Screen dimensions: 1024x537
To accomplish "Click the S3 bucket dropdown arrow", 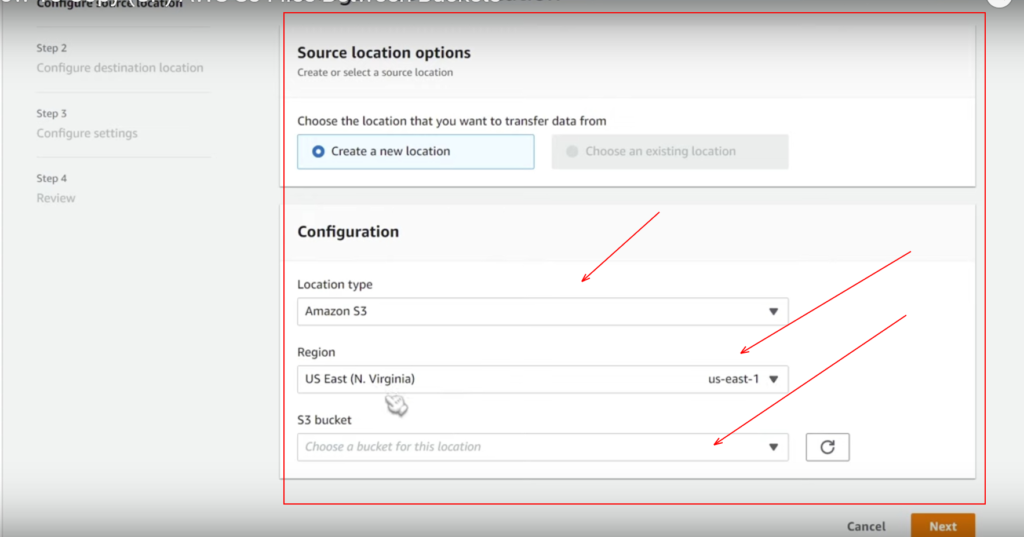I will point(773,447).
